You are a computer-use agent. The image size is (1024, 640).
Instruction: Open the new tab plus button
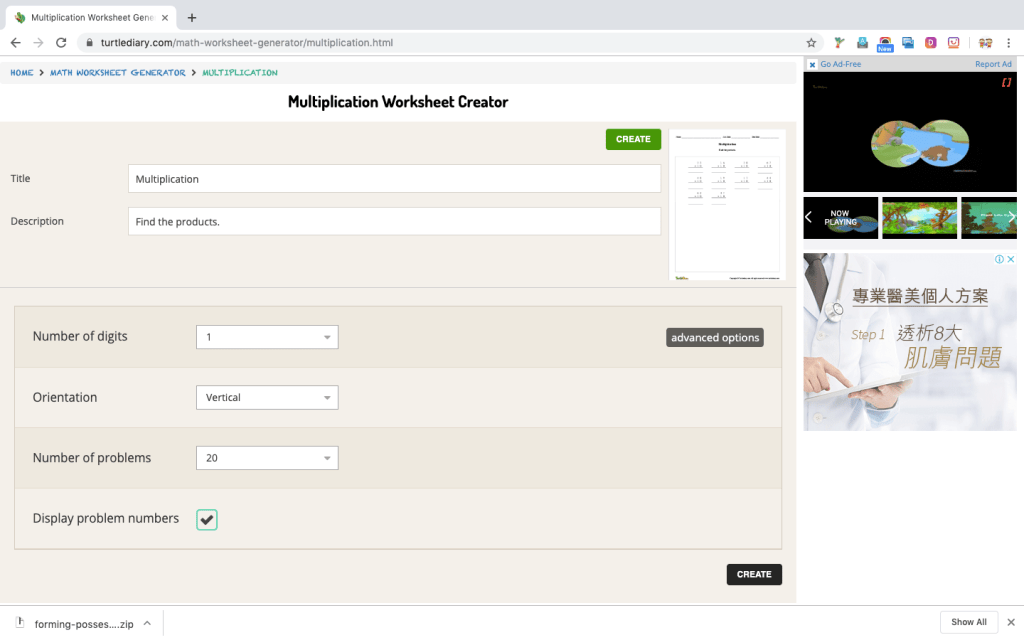[192, 17]
